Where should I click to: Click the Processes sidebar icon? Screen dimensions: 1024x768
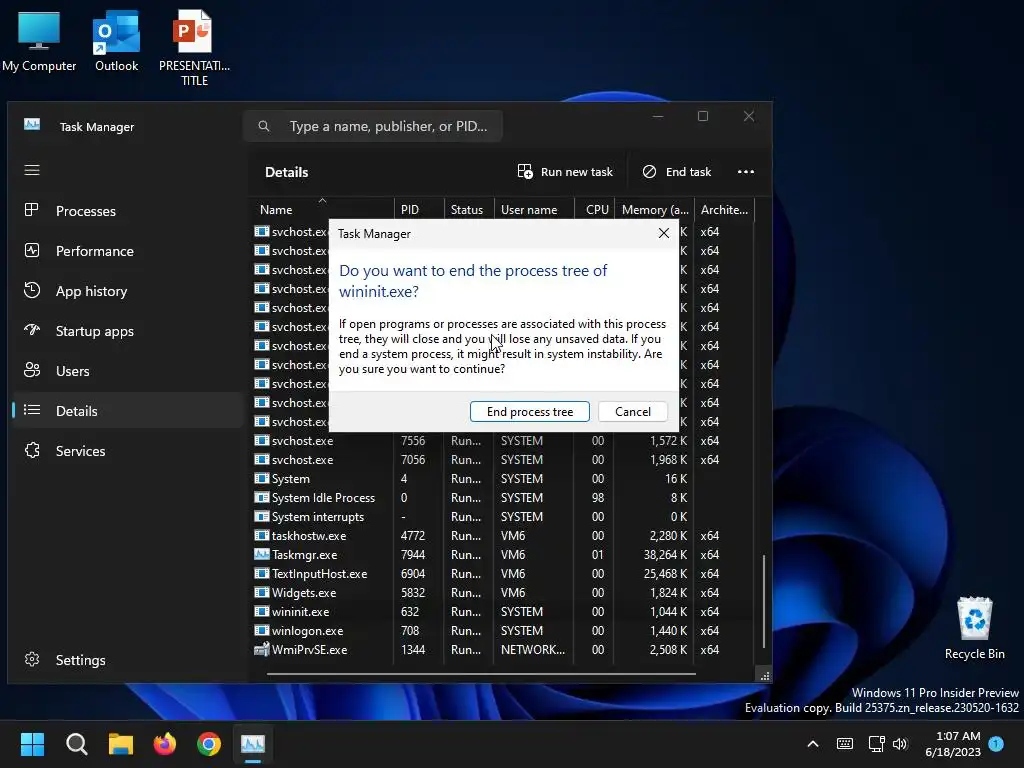(x=31, y=210)
